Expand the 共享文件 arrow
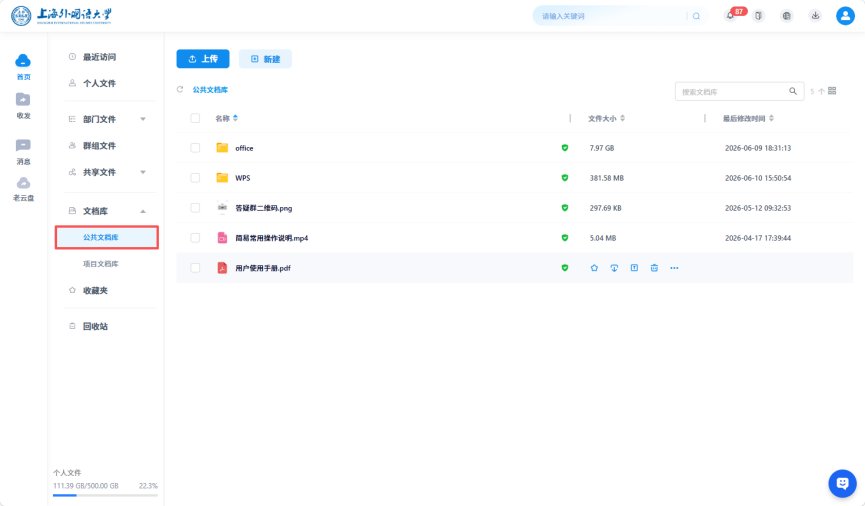The image size is (865, 506). click(x=143, y=172)
